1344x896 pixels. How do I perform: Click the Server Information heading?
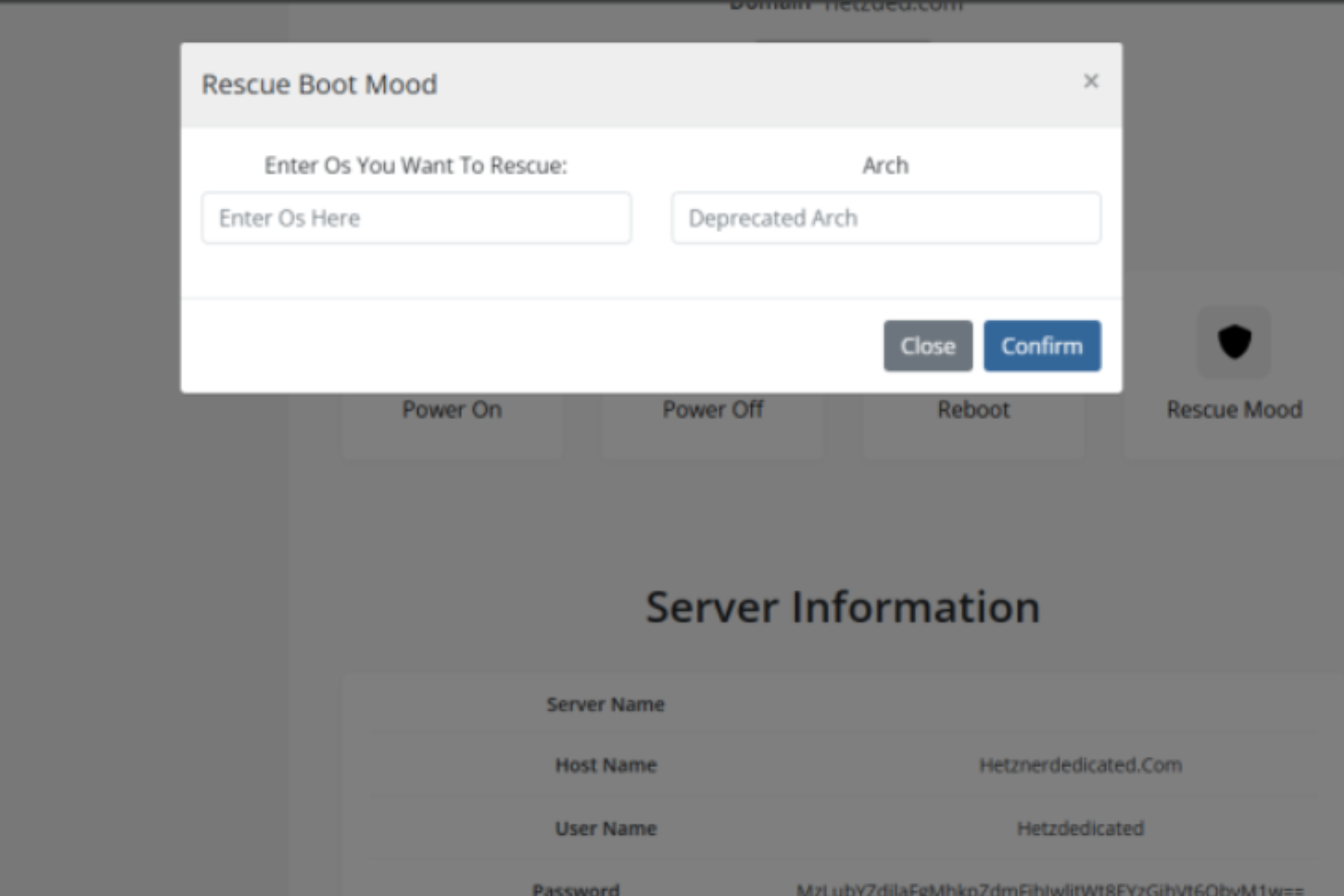(x=842, y=607)
